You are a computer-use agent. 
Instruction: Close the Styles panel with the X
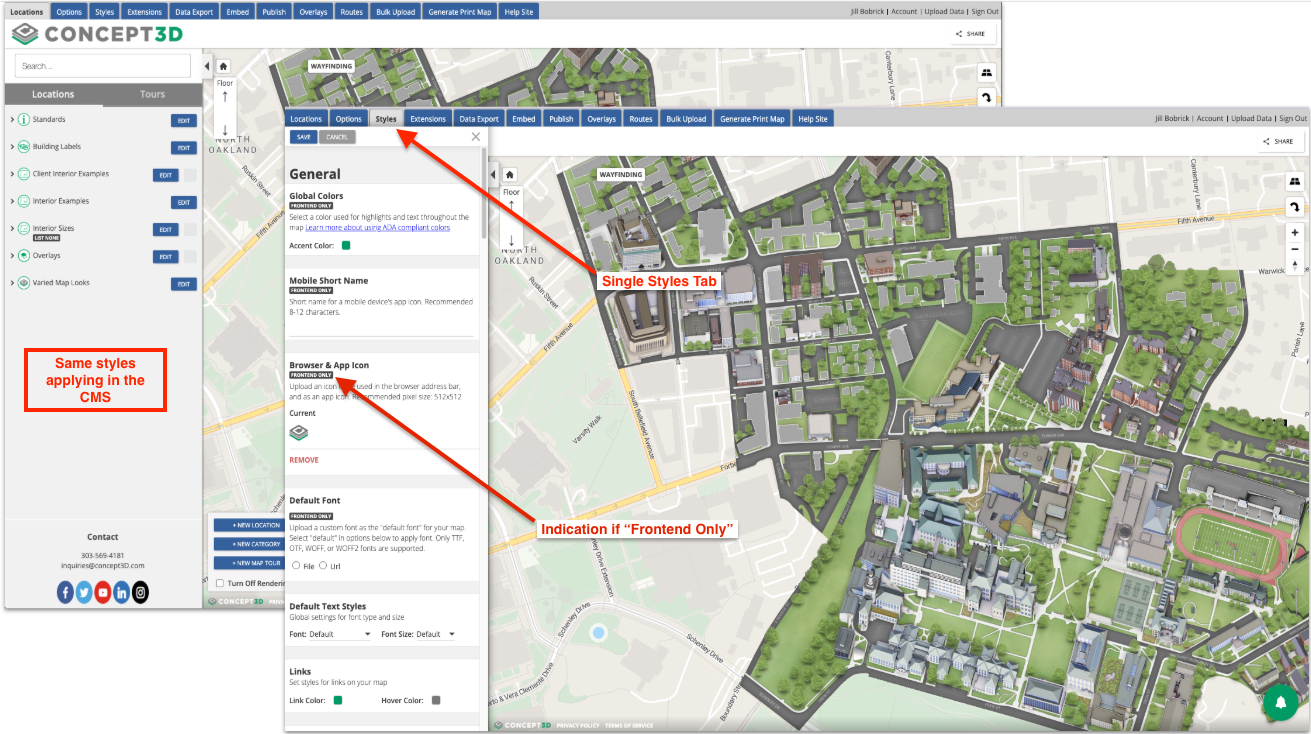475,137
